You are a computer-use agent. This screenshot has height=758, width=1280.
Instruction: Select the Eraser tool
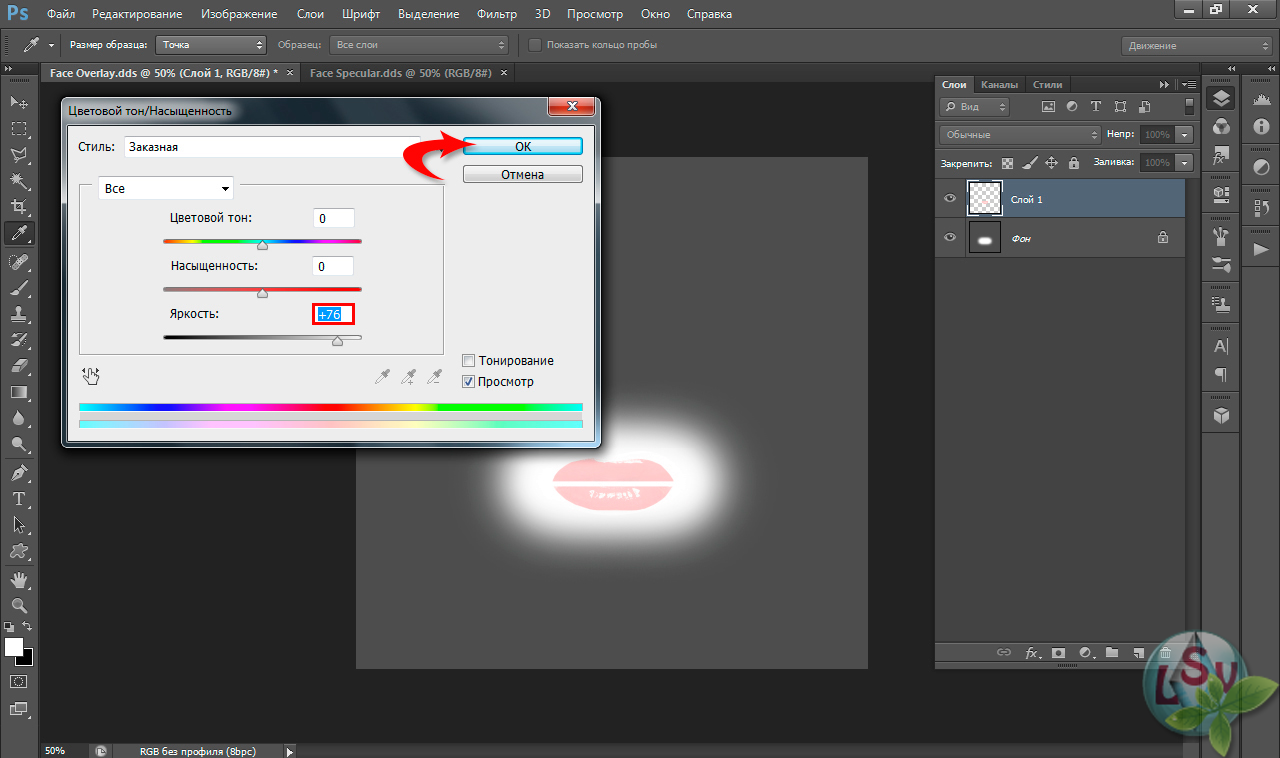coord(19,366)
